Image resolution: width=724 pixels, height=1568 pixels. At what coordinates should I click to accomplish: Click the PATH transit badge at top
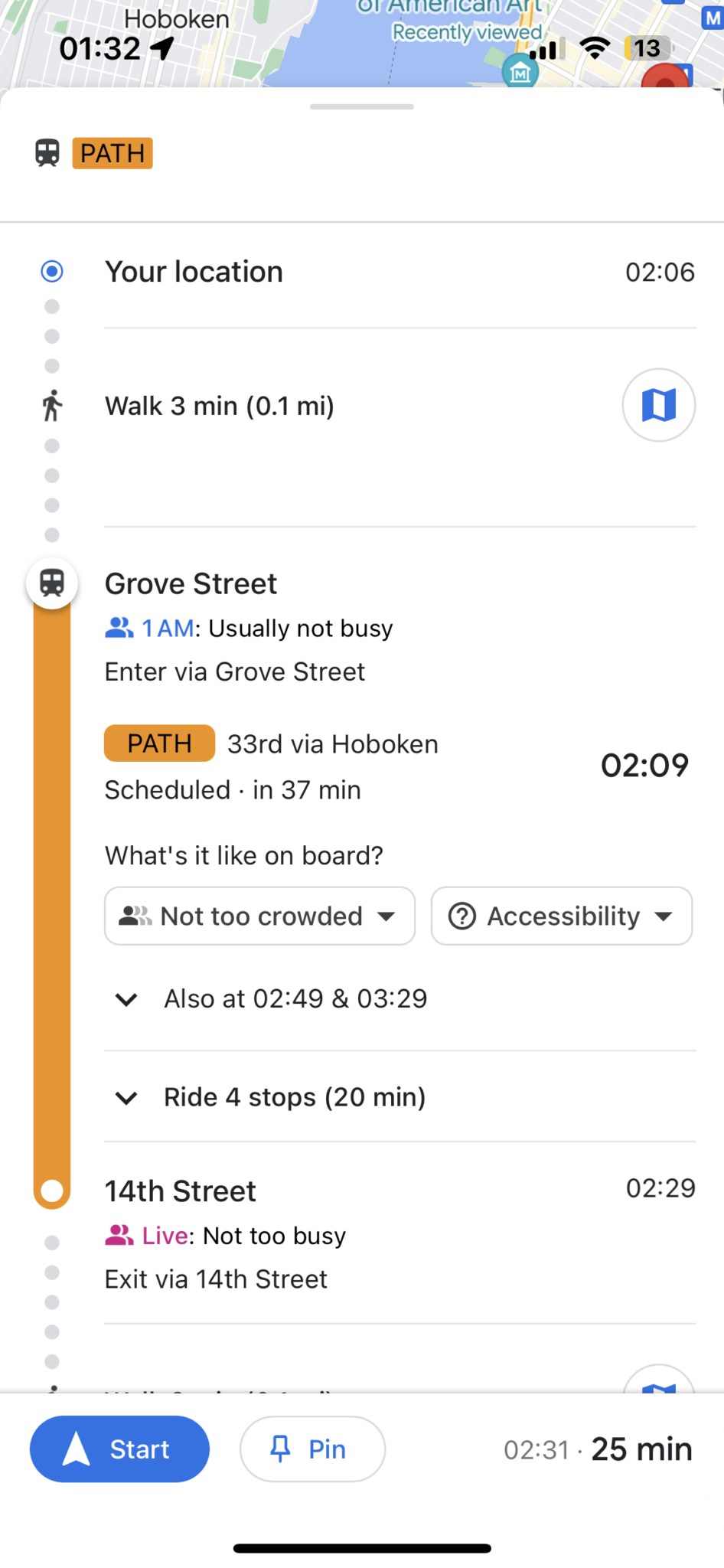pos(112,153)
